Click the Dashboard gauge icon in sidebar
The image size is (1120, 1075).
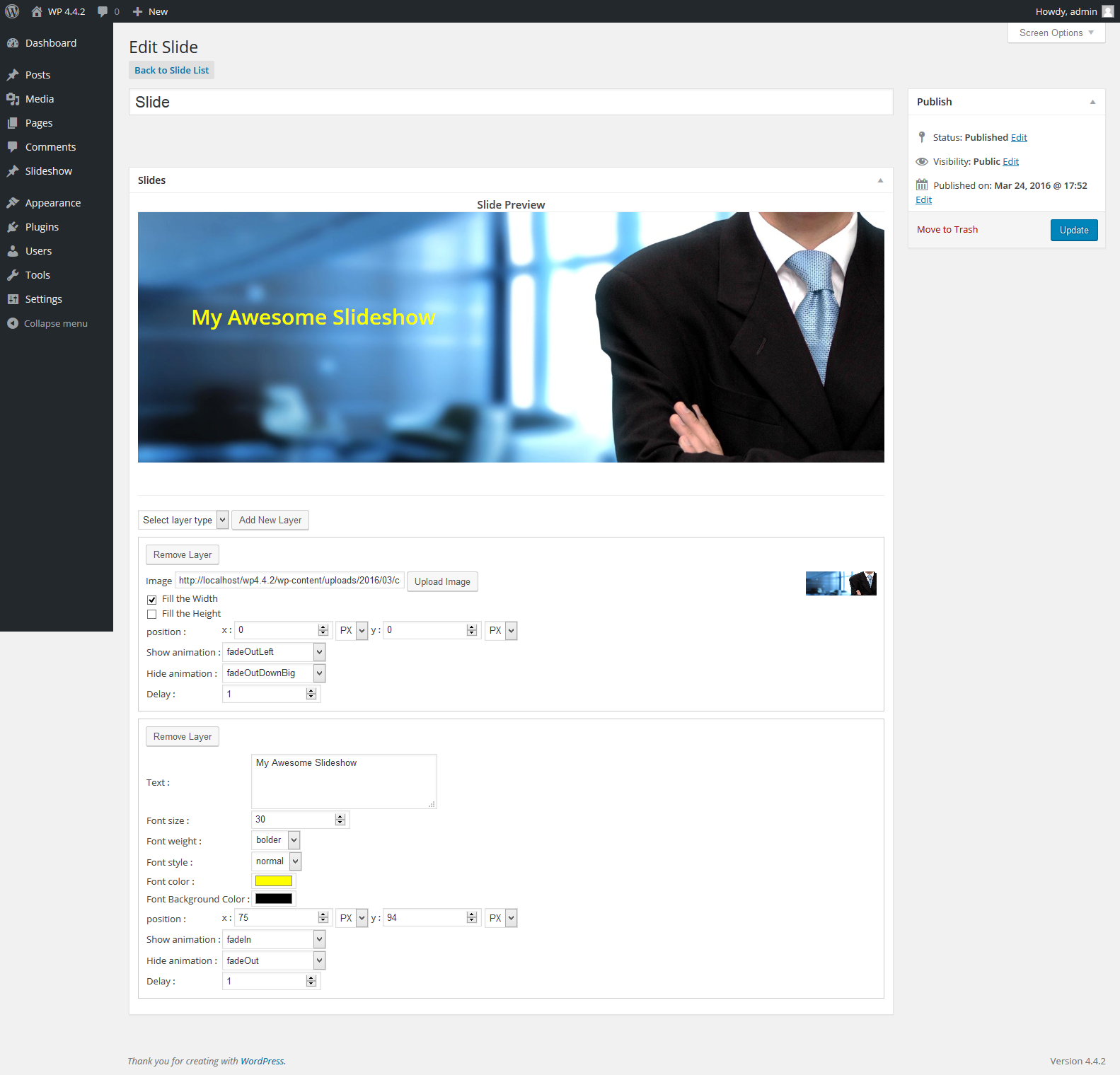coord(13,43)
